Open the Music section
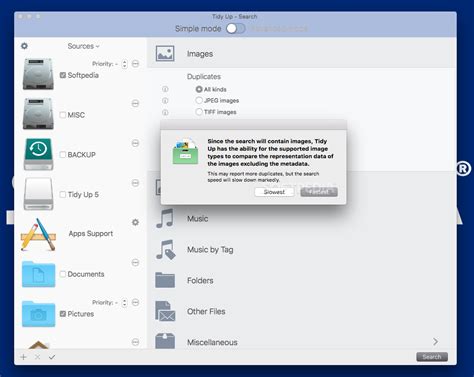 click(x=302, y=218)
